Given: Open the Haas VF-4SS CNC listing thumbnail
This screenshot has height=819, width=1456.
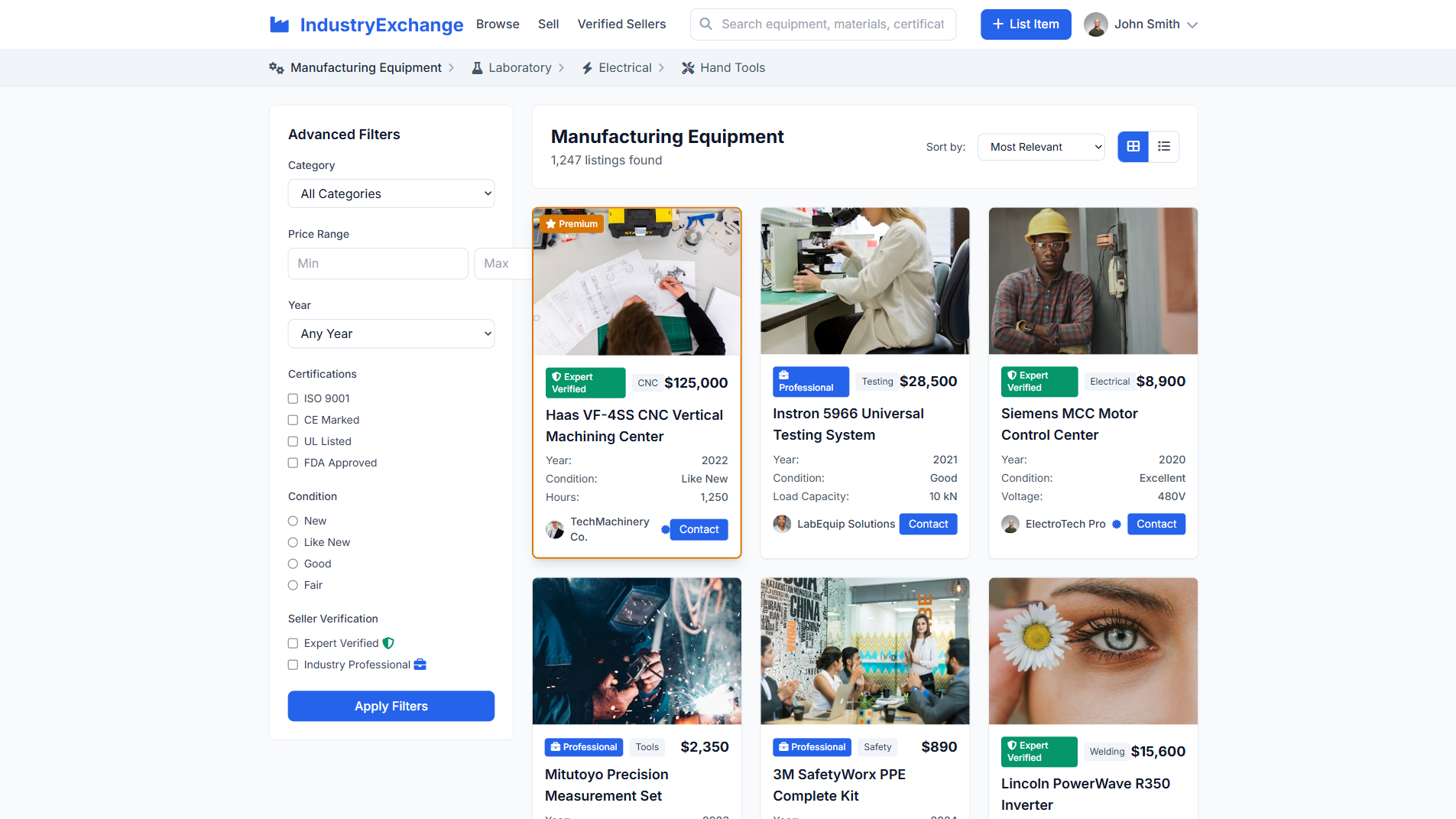Looking at the screenshot, I should pos(637,281).
